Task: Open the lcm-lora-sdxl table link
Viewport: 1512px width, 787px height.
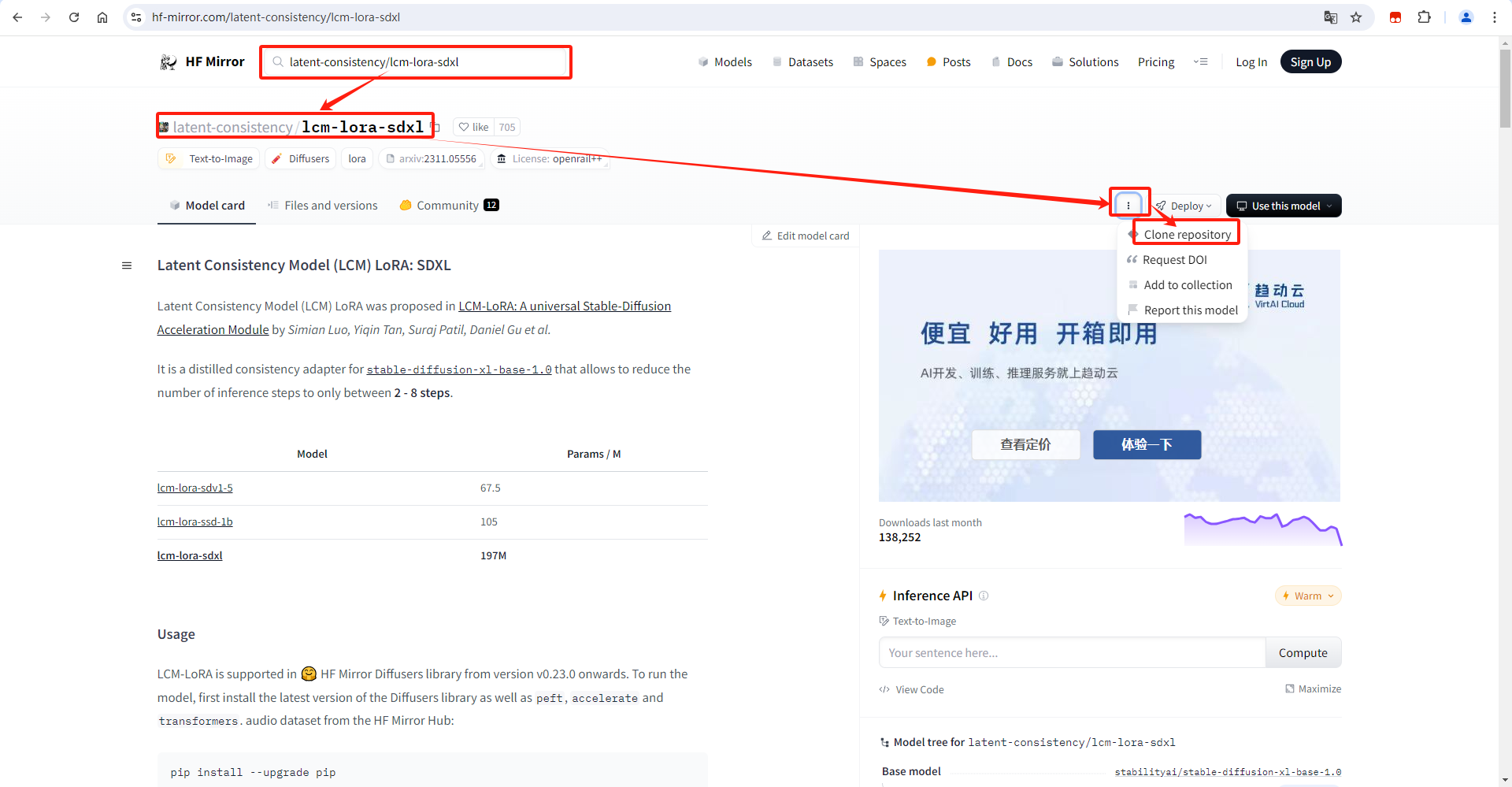Action: pyautogui.click(x=190, y=555)
